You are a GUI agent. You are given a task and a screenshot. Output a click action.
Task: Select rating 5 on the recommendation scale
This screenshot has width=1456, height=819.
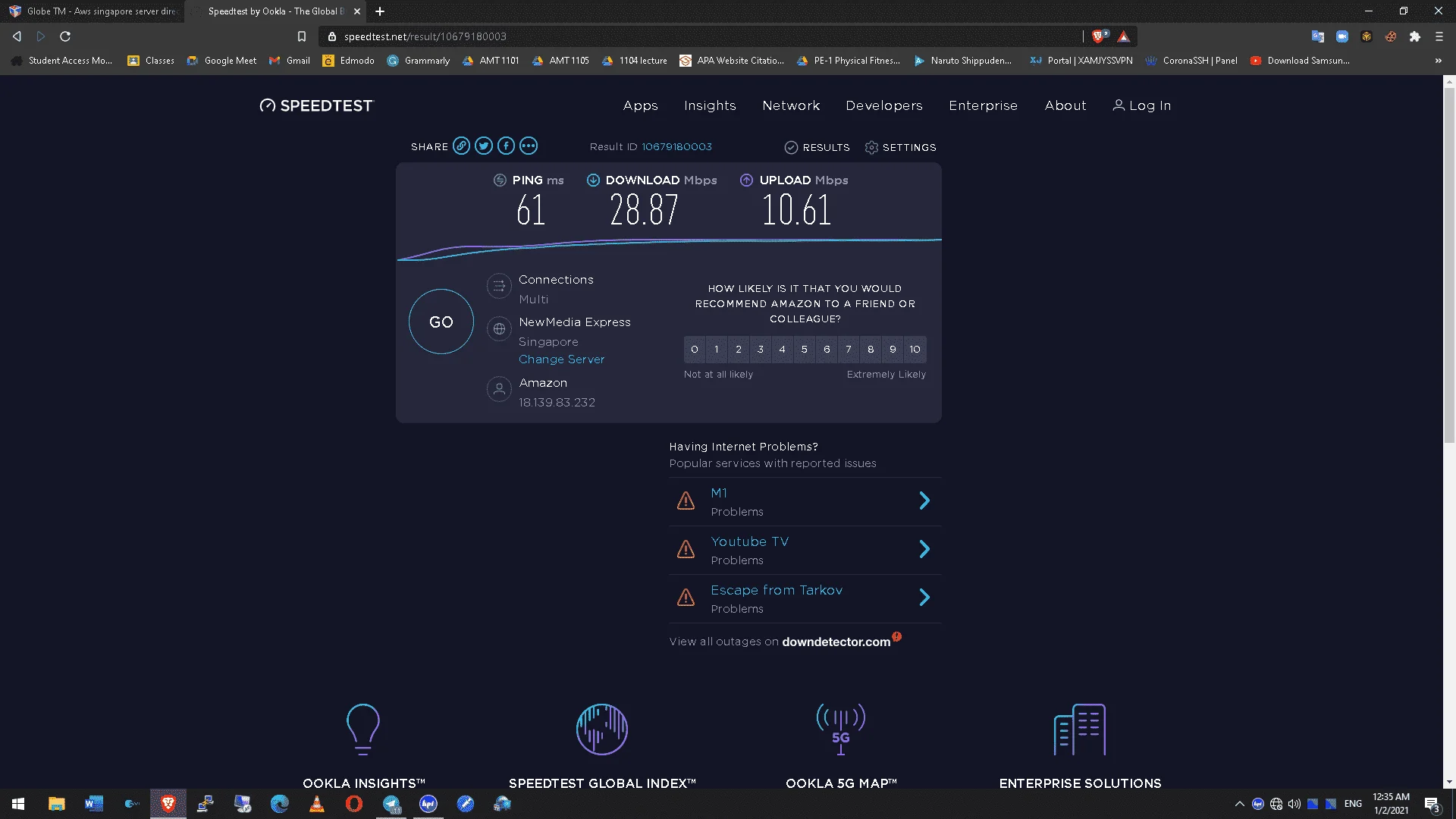tap(805, 350)
